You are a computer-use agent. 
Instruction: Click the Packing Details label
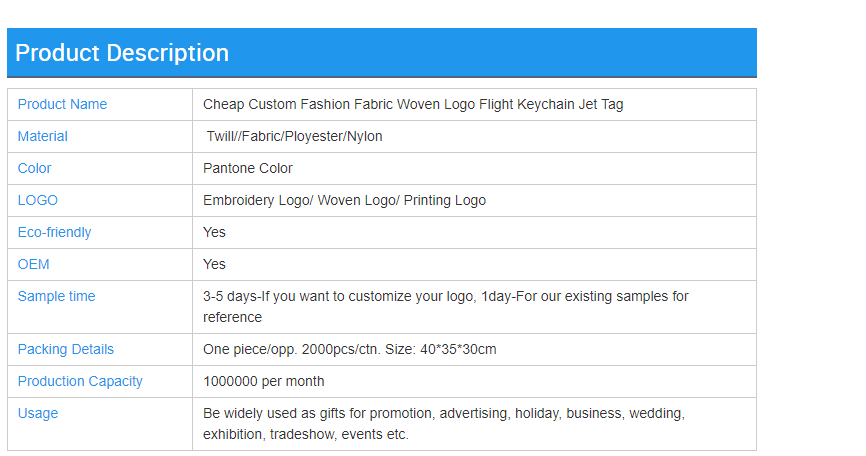coord(66,349)
